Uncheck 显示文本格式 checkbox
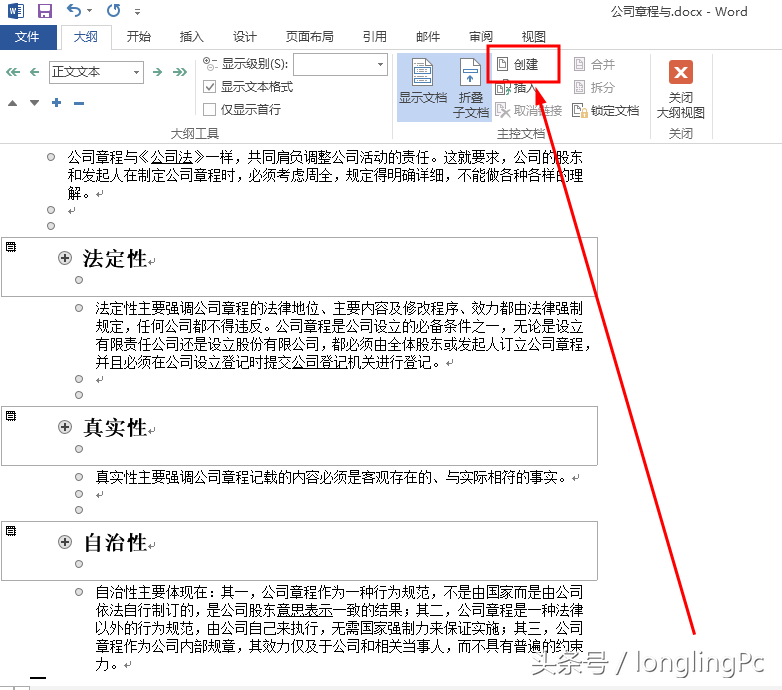 click(x=209, y=87)
